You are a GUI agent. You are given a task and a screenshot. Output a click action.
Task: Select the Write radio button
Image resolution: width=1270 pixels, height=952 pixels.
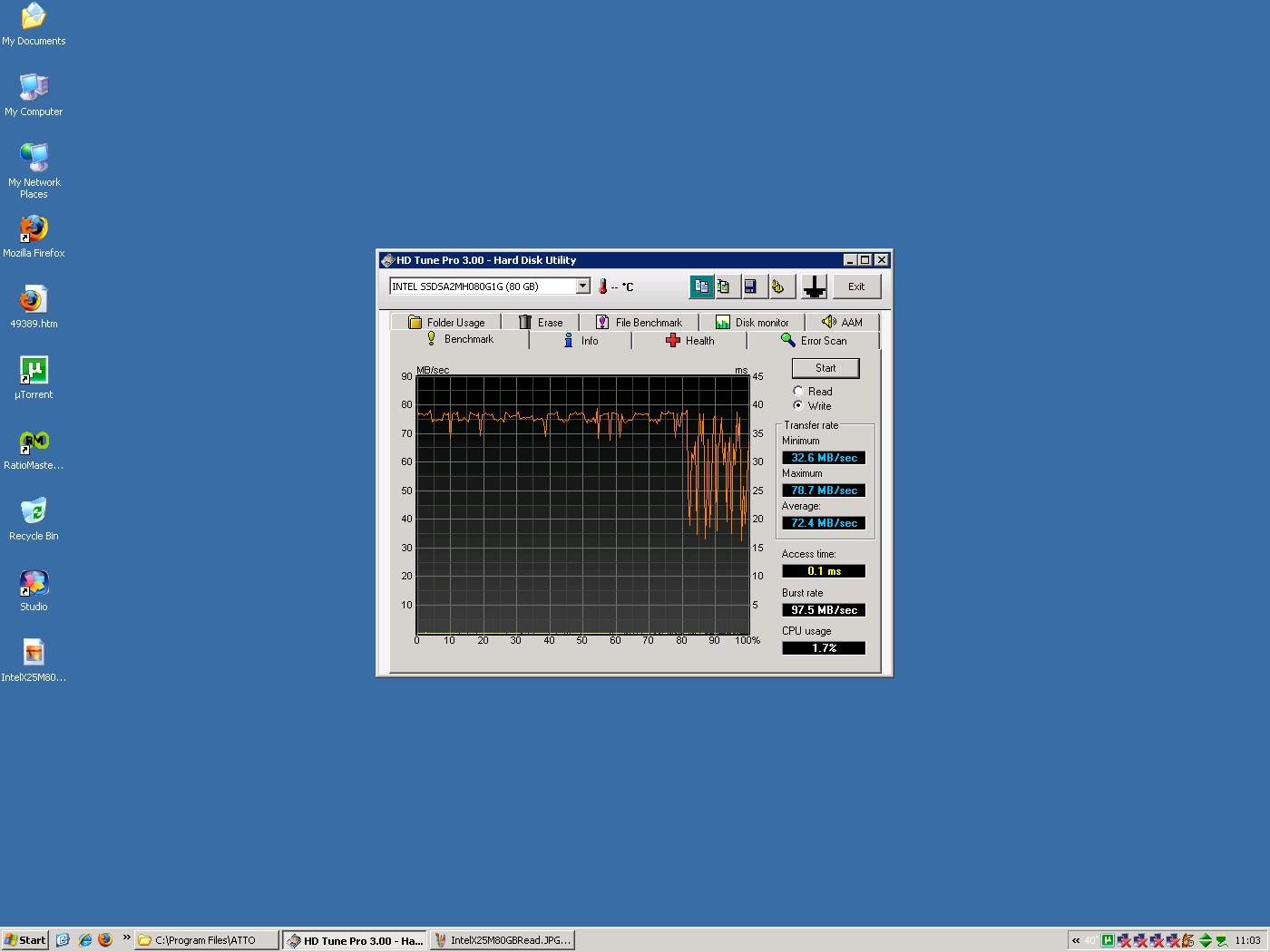tap(798, 406)
